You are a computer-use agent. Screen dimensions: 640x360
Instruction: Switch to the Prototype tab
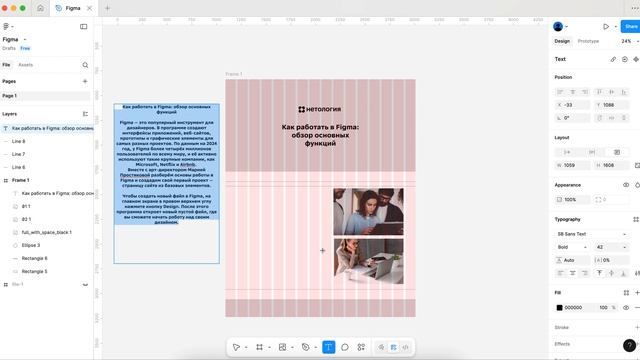[x=588, y=41]
